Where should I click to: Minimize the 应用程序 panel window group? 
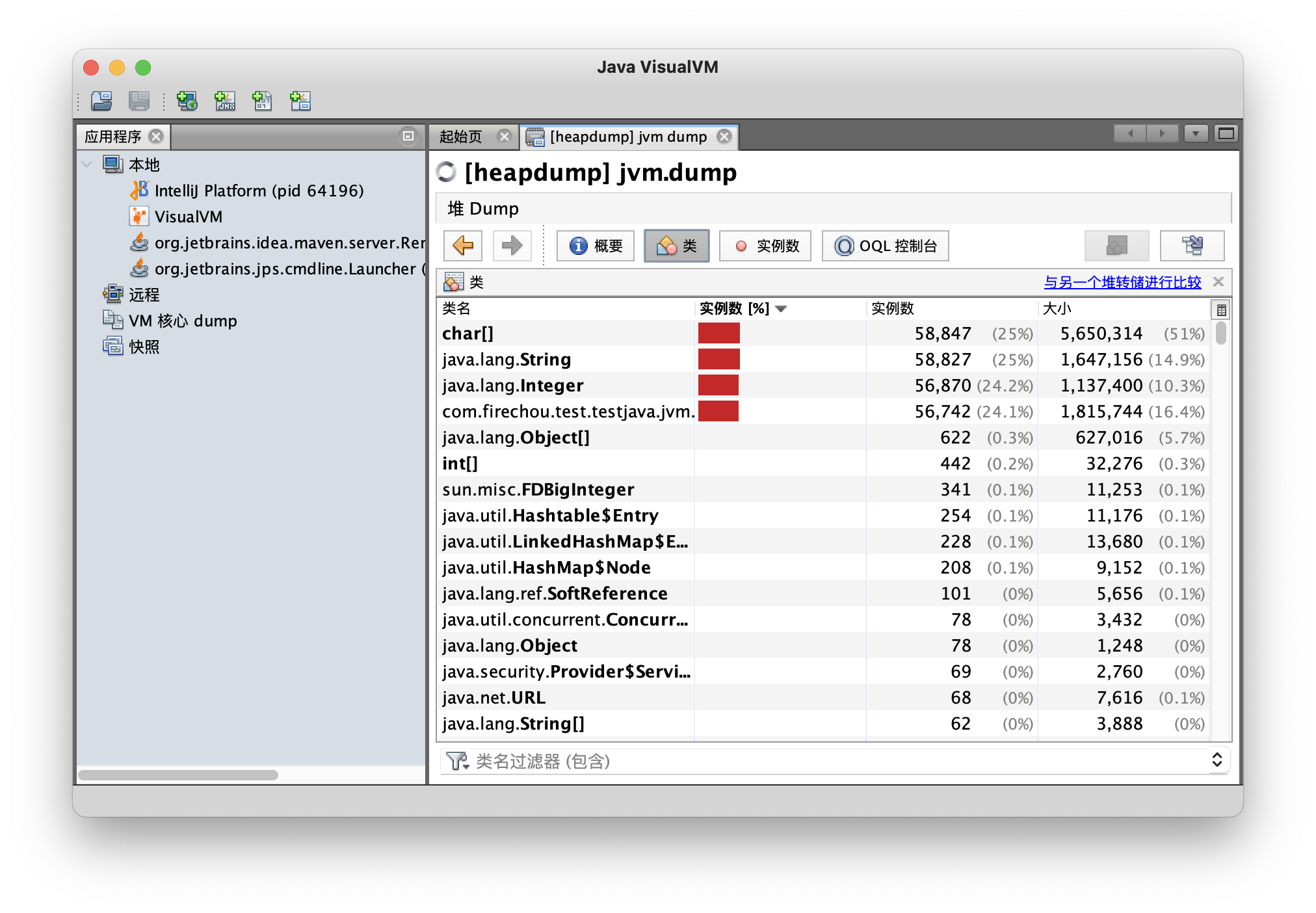tap(408, 136)
